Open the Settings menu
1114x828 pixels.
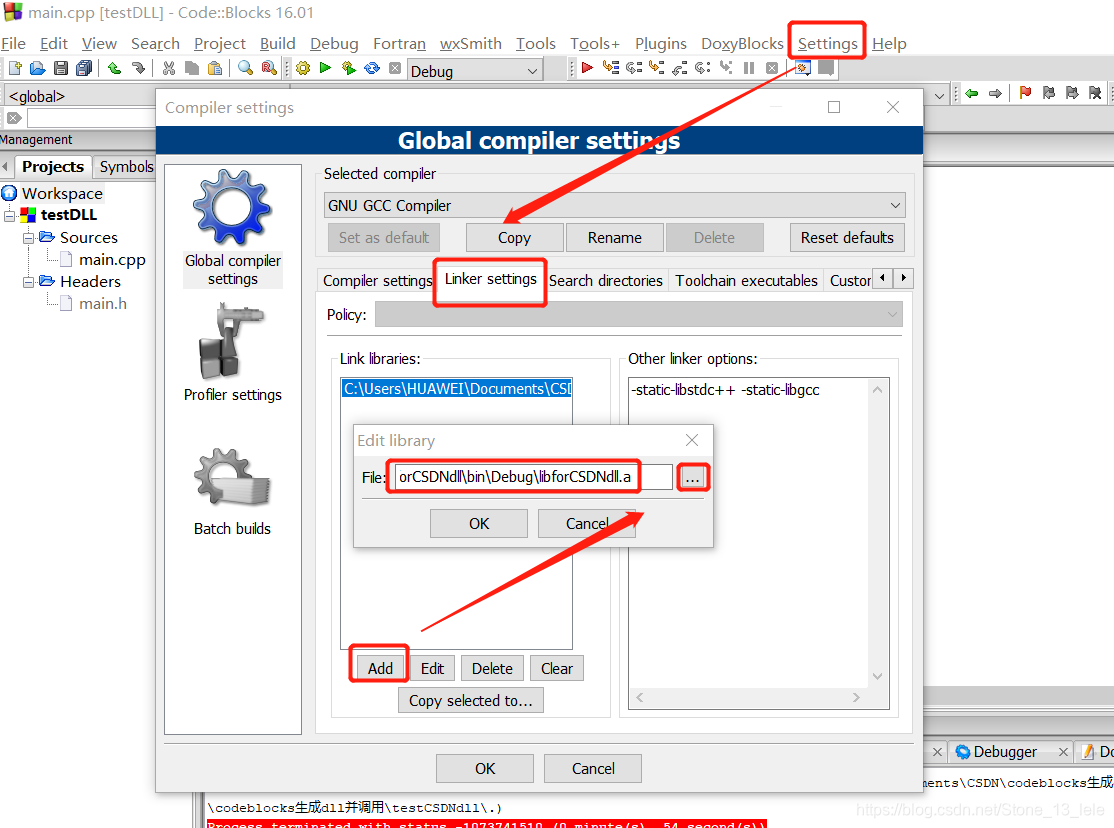(x=827, y=43)
